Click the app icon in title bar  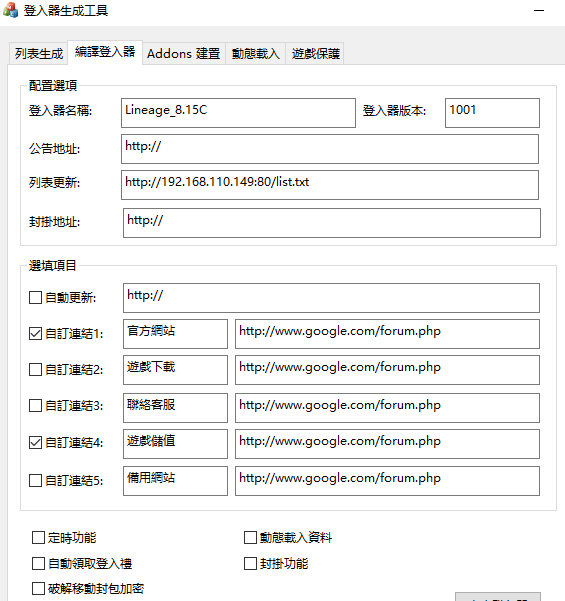tap(10, 10)
